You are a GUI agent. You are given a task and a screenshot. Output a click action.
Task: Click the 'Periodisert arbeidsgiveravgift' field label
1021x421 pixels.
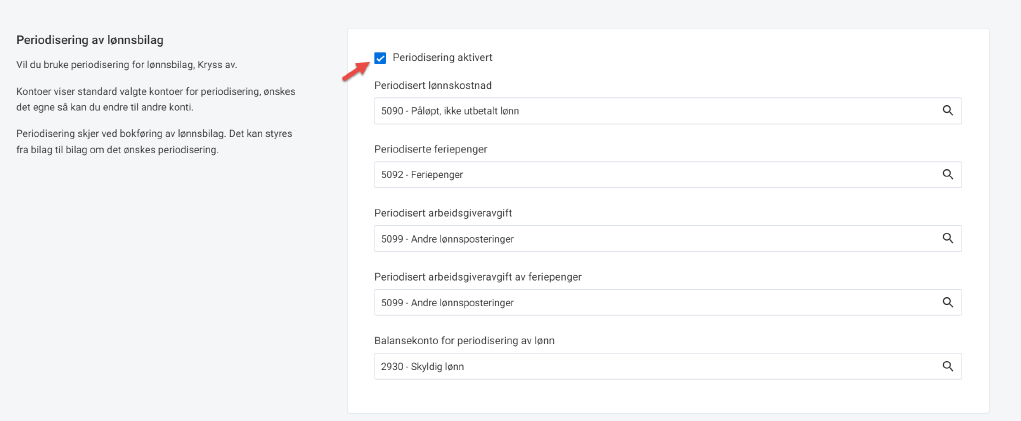[441, 213]
